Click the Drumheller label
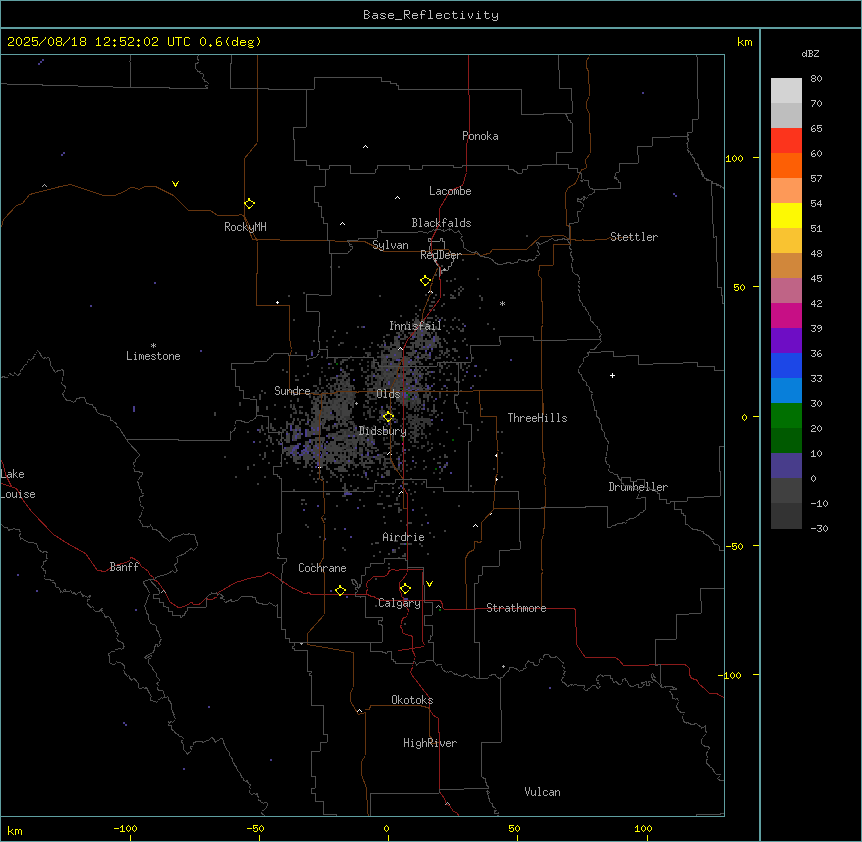Image resolution: width=862 pixels, height=842 pixels. pos(638,487)
